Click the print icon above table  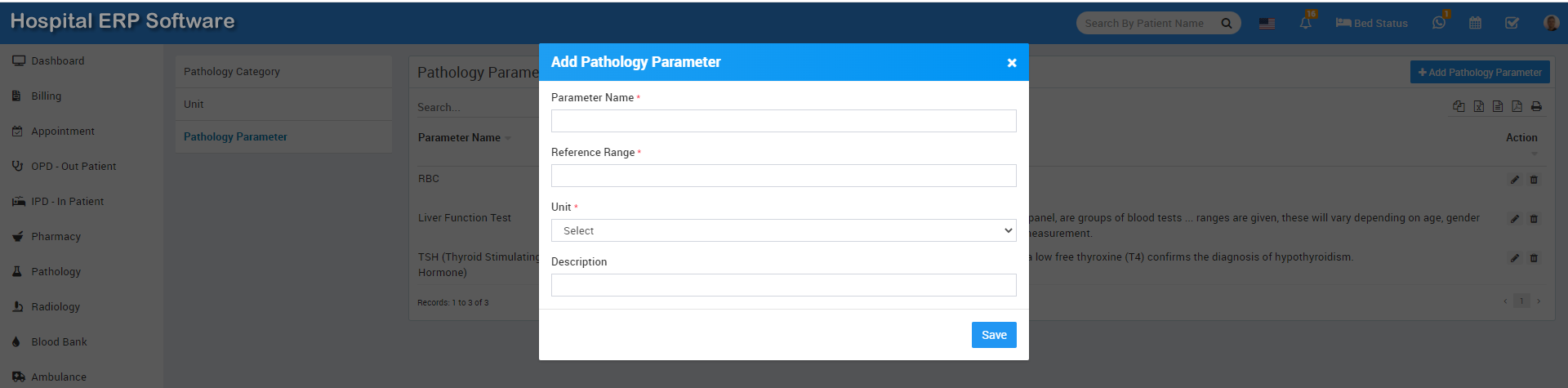1536,106
